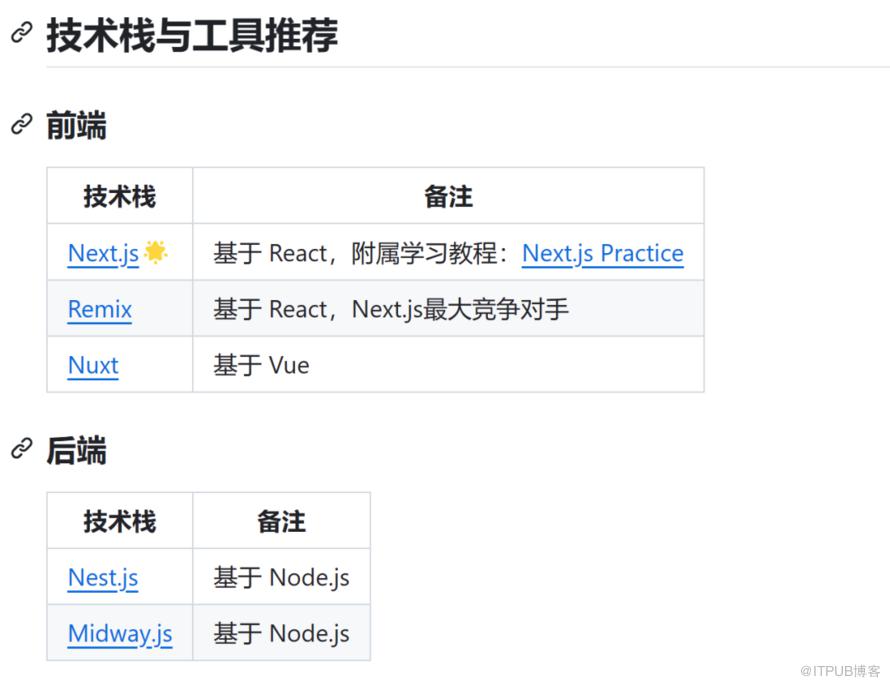The image size is (890, 686).
Task: Click the sun emoji next to Next.js
Action: [155, 252]
